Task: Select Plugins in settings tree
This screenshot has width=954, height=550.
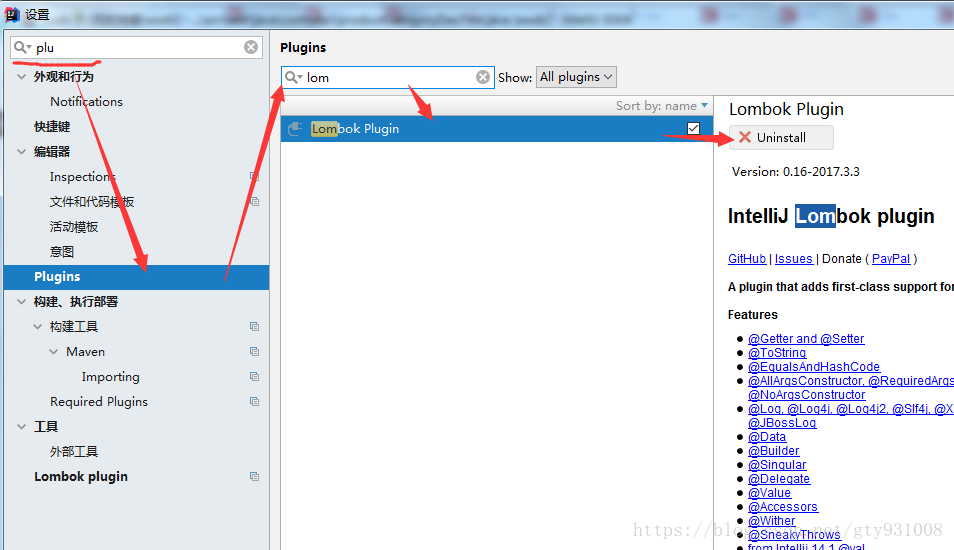Action: click(136, 277)
